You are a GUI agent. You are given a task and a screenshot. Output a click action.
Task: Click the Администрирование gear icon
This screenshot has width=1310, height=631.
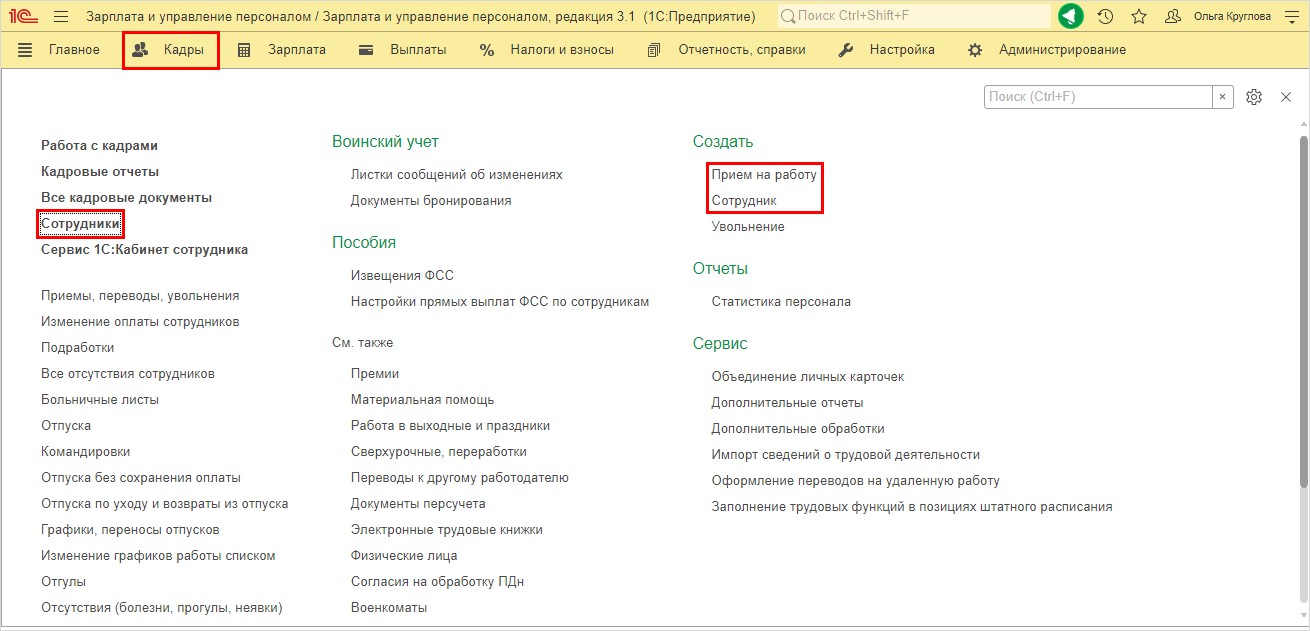coord(975,50)
